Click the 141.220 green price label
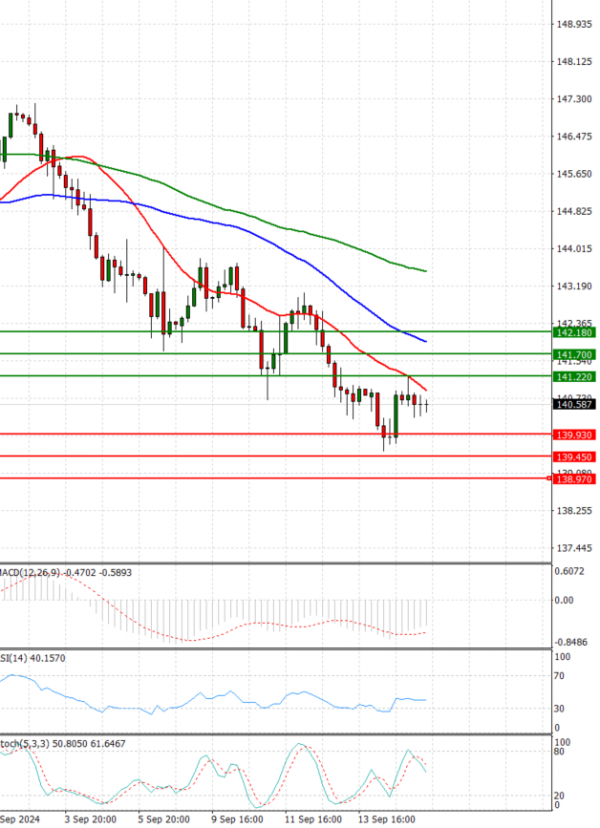The height and width of the screenshot is (828, 600). (574, 377)
